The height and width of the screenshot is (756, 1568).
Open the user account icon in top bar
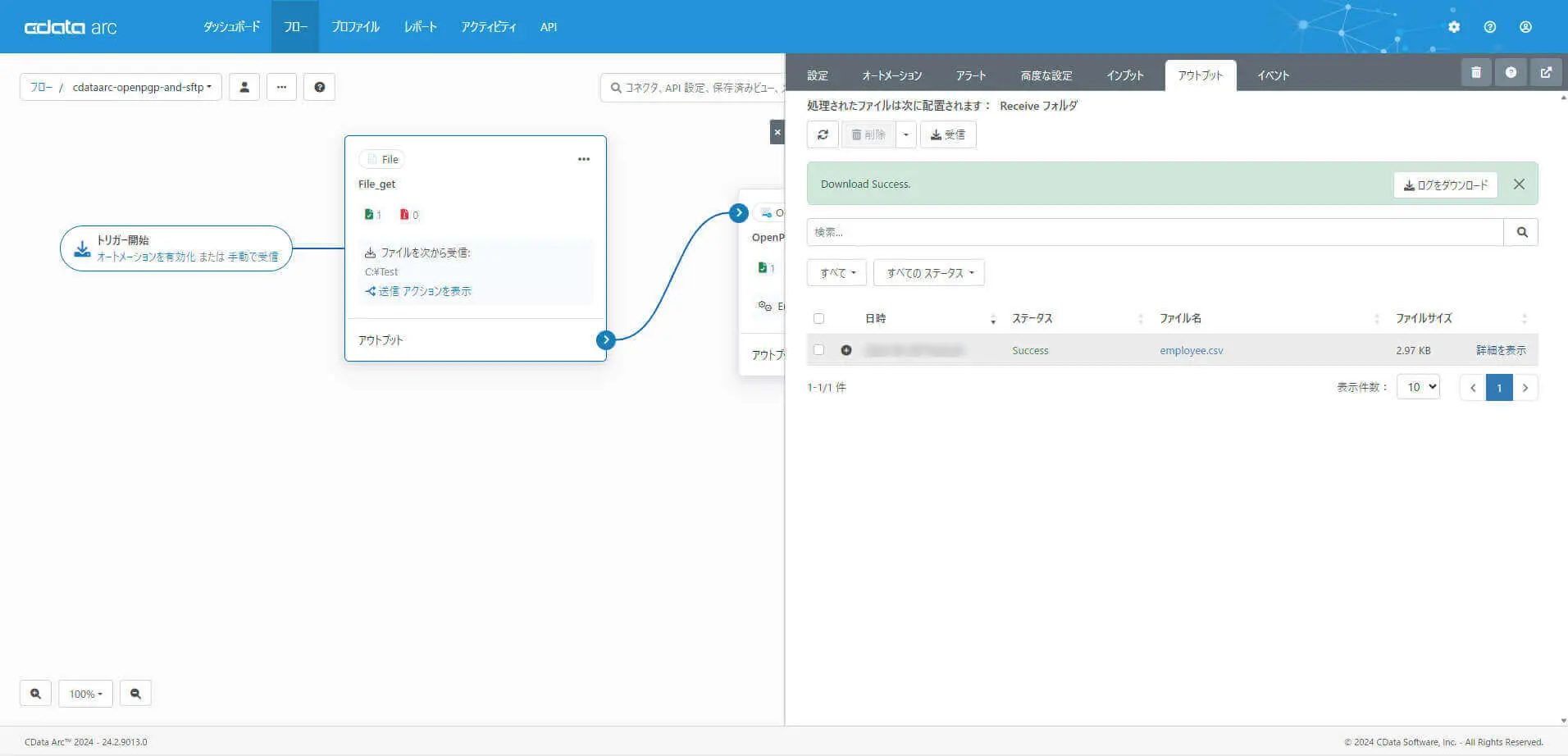pos(1525,27)
